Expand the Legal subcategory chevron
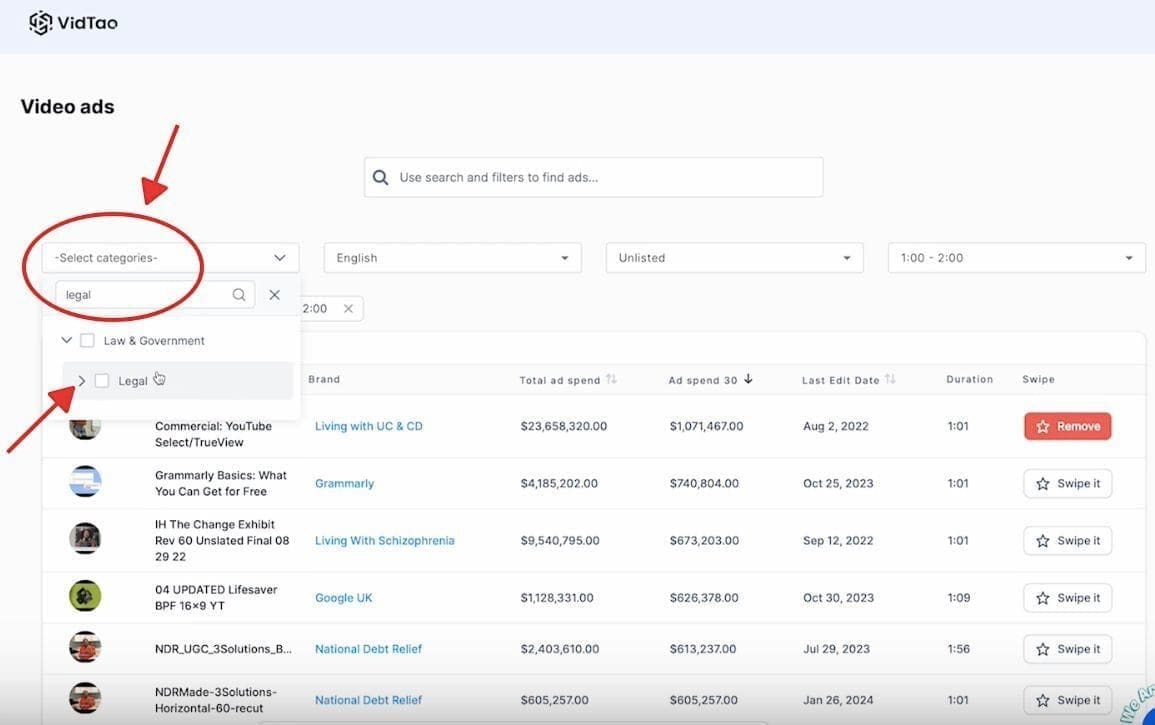Image resolution: width=1155 pixels, height=725 pixels. pyautogui.click(x=82, y=381)
